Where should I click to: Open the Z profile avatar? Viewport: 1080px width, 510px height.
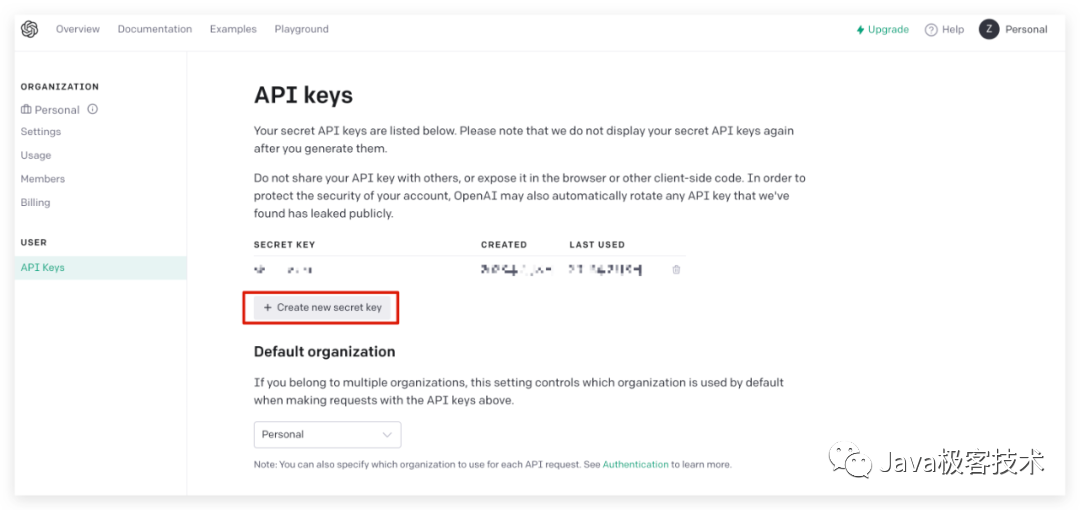(989, 29)
